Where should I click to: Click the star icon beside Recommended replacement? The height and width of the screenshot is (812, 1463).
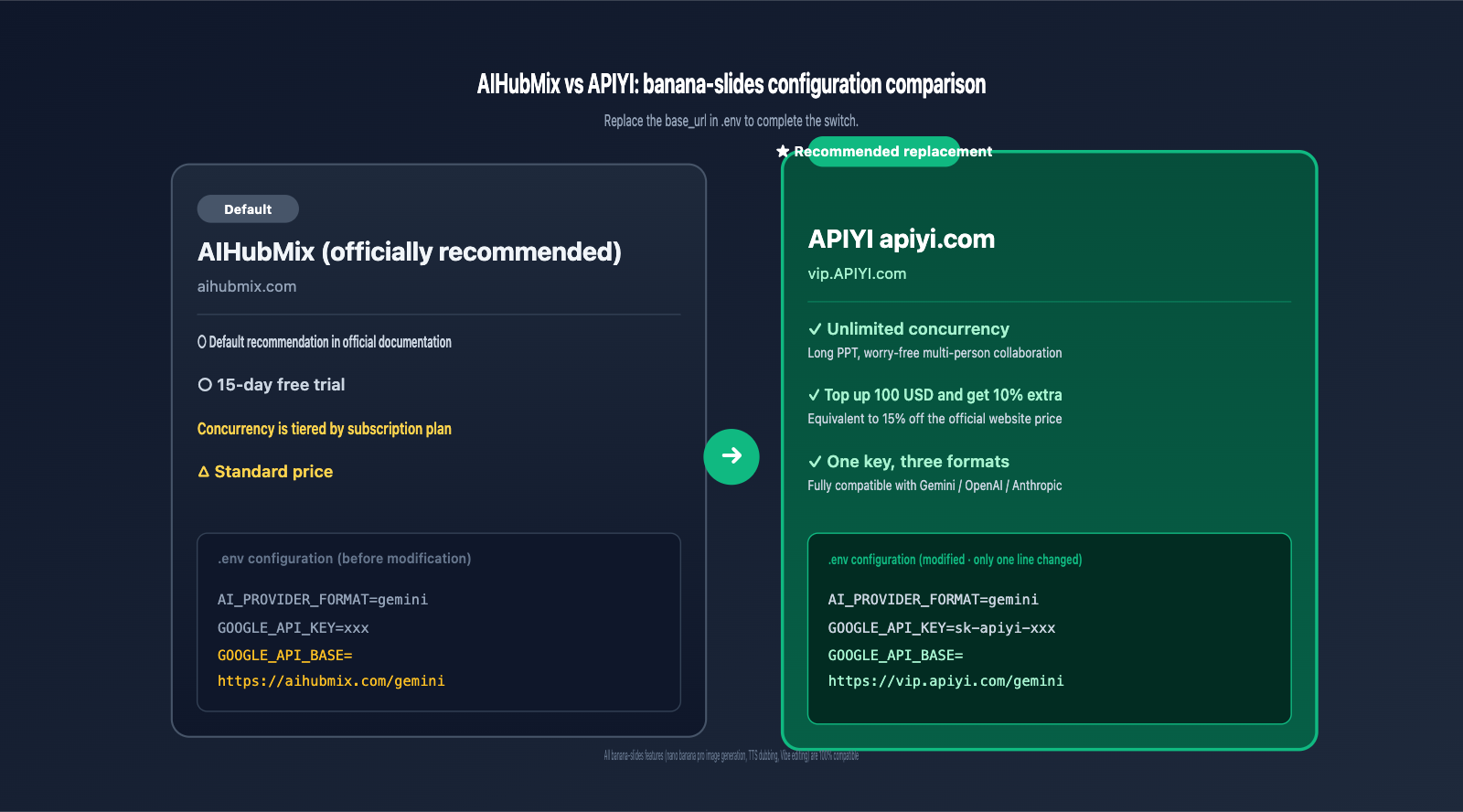(783, 152)
